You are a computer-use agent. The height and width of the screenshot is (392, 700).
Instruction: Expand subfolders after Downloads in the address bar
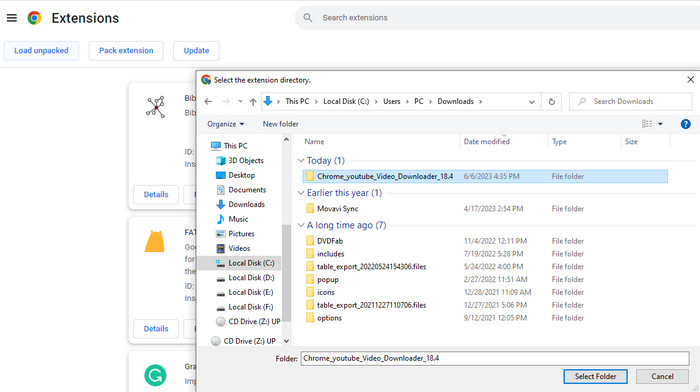click(x=481, y=101)
